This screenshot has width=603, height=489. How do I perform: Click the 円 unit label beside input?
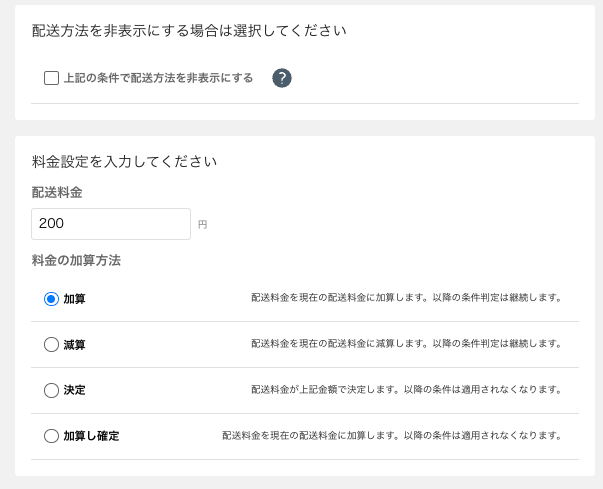point(202,225)
